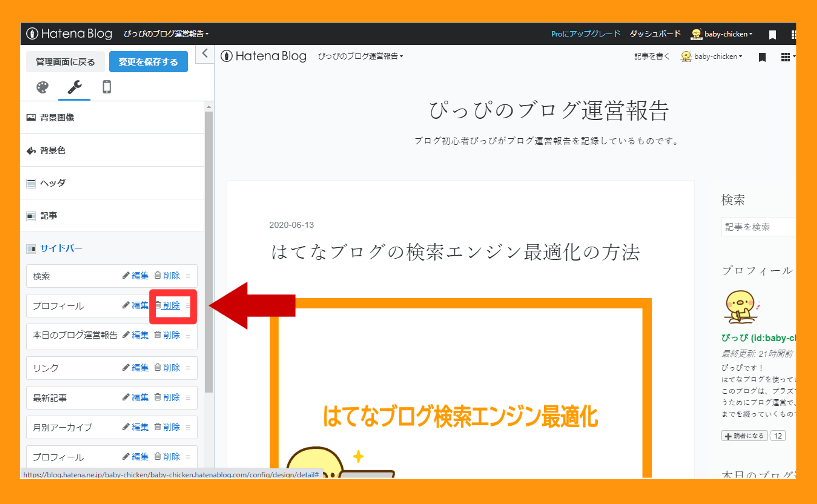This screenshot has width=817, height=504.
Task: Click the 検索 heading in preview sidebar
Action: pos(733,200)
